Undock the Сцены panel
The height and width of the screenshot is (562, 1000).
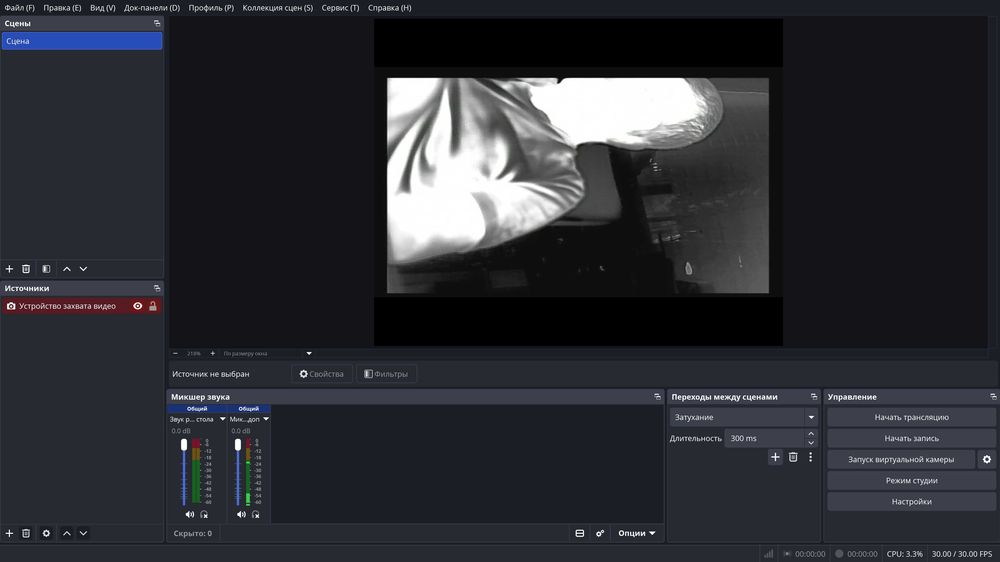point(157,23)
